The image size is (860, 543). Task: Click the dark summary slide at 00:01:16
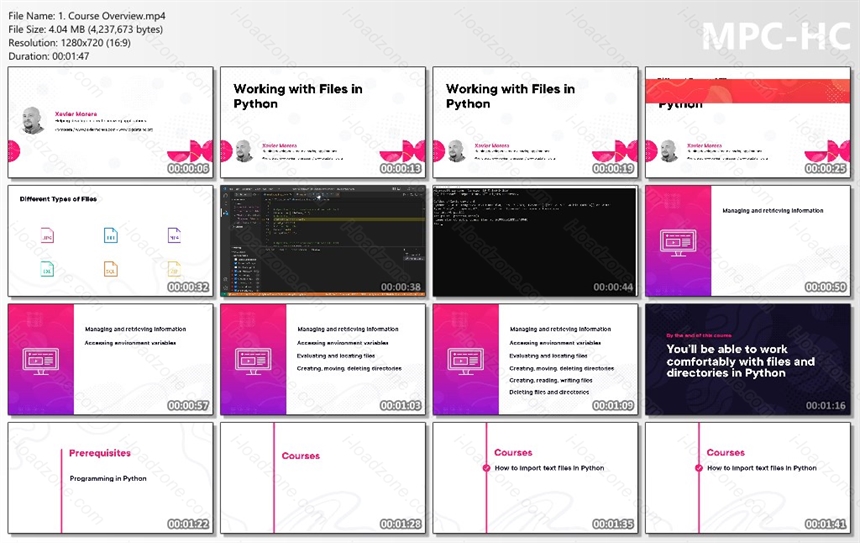pos(748,359)
